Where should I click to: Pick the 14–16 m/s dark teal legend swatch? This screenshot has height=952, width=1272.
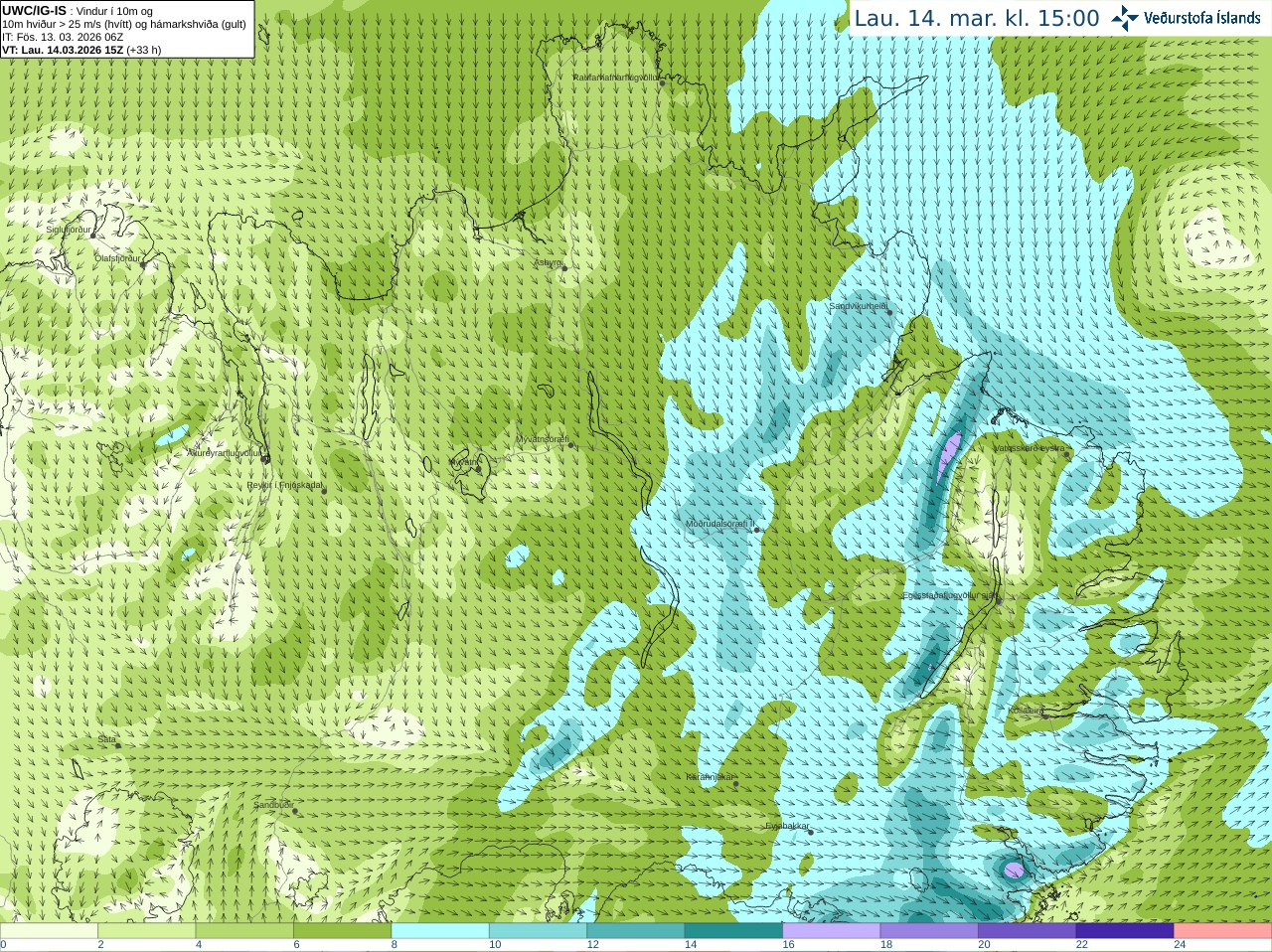[734, 931]
